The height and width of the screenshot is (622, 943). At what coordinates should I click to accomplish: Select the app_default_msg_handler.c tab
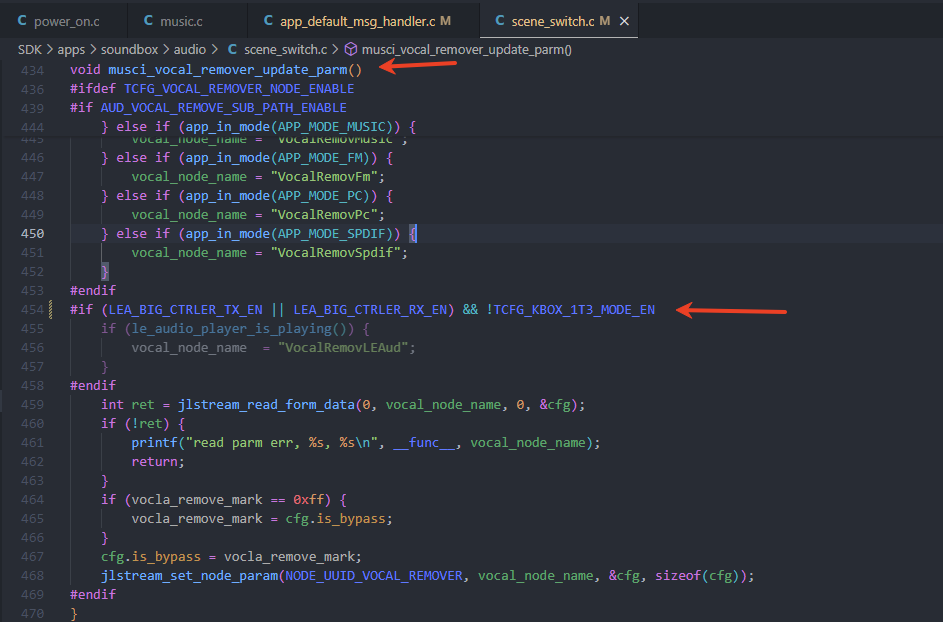pos(363,21)
